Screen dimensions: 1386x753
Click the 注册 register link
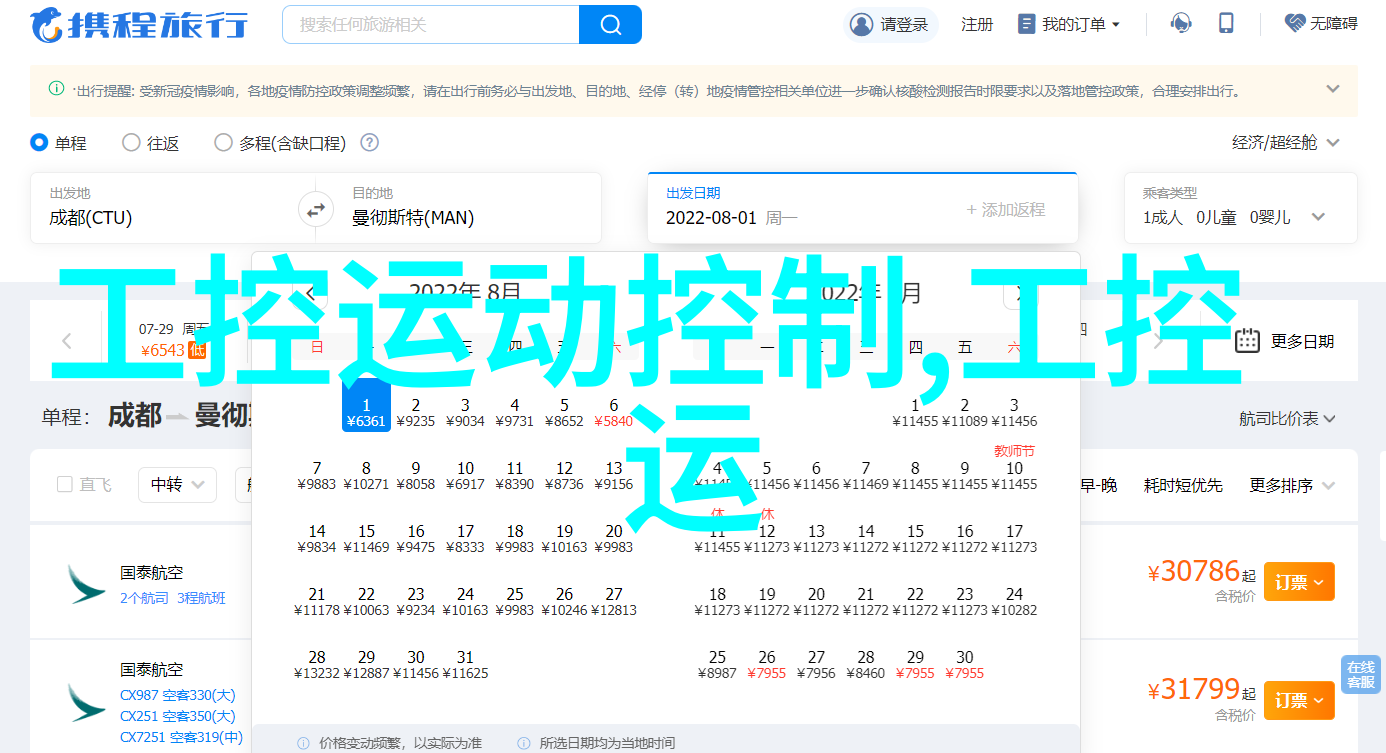(977, 24)
